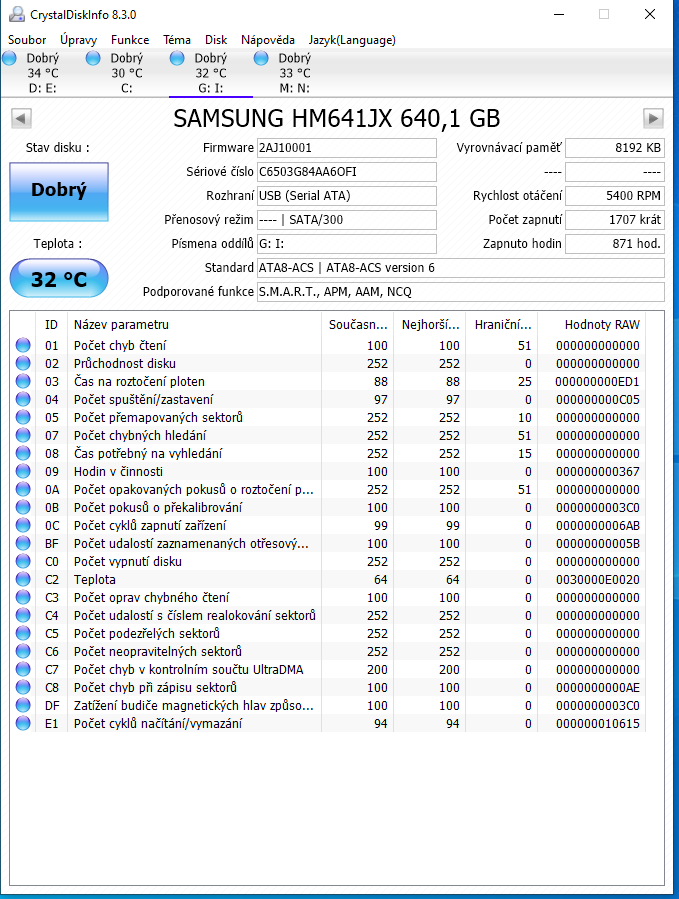The height and width of the screenshot is (899, 679).
Task: Click status icon for C3 Počet oprav chybného čtení
Action: coord(23,597)
